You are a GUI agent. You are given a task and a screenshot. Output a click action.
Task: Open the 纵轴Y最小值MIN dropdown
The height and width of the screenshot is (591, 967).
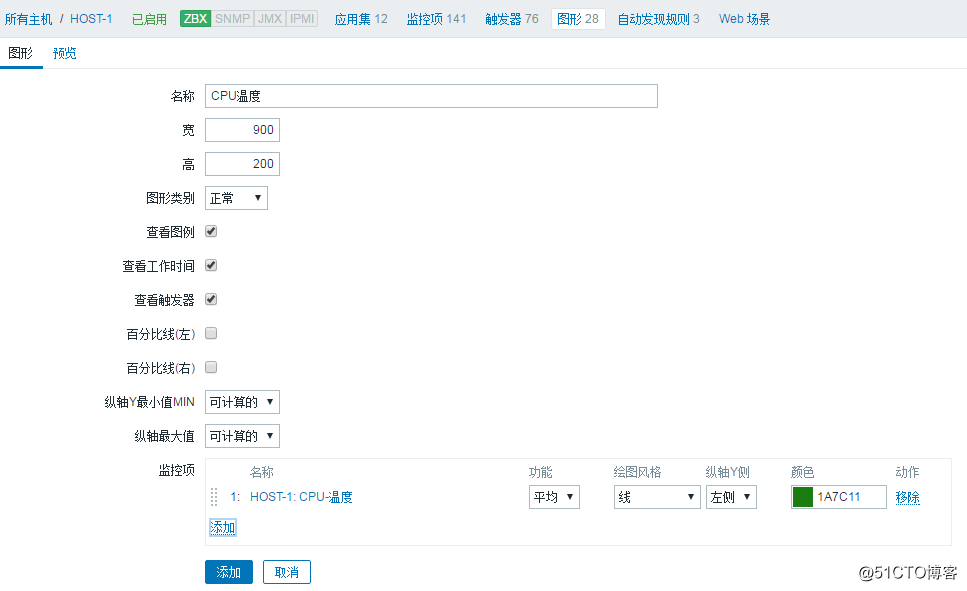tap(242, 402)
